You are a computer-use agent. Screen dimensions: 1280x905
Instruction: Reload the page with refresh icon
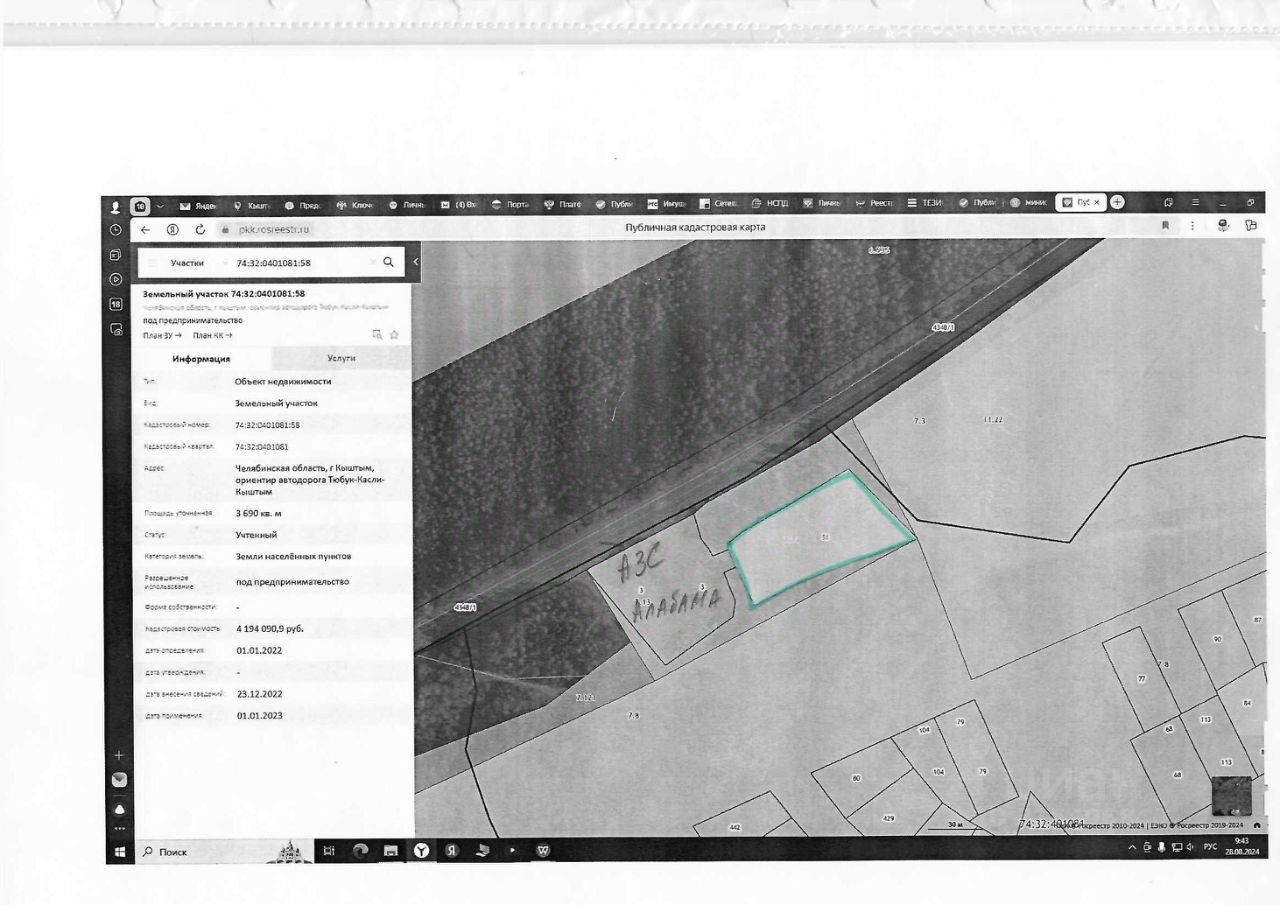point(200,229)
